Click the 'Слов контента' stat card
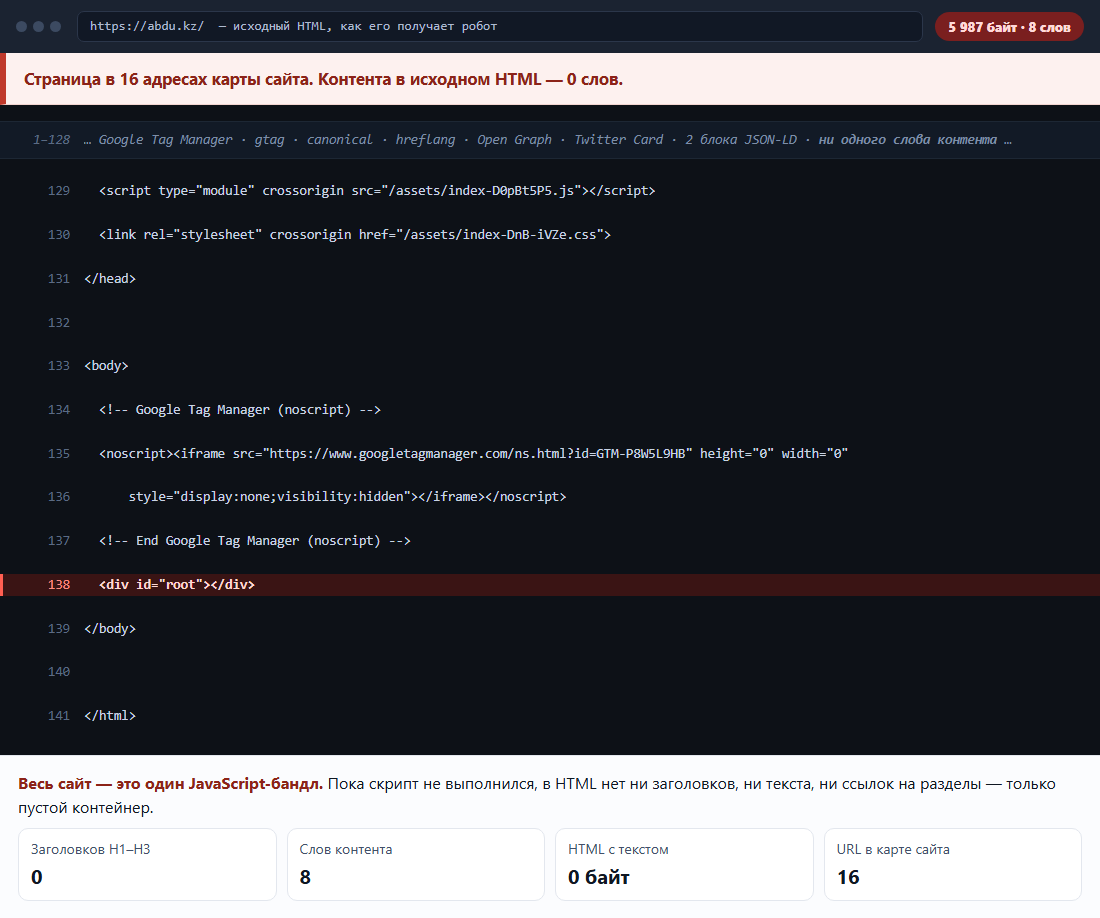The image size is (1100, 918). [416, 864]
